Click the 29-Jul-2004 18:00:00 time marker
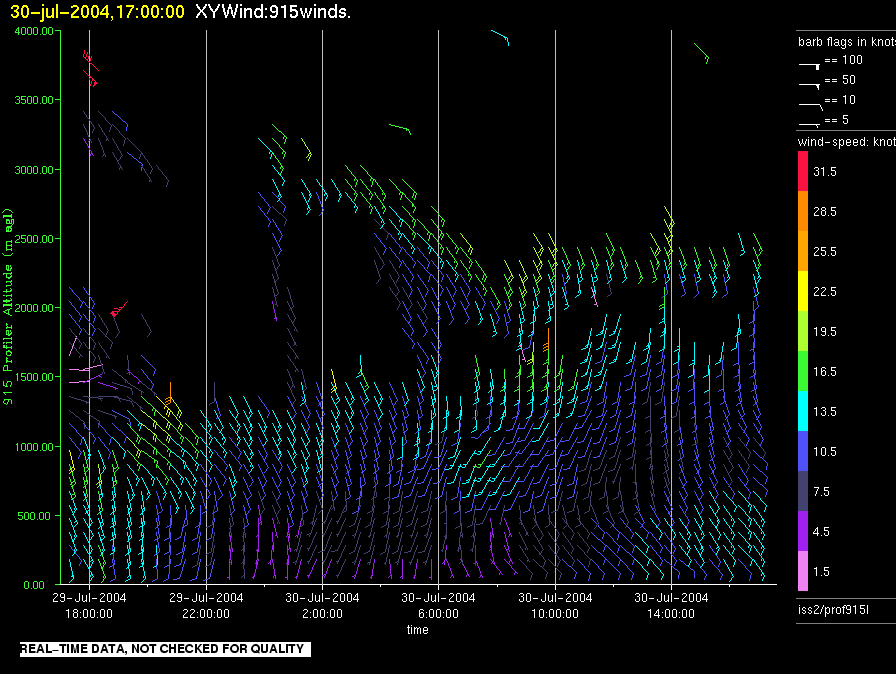Screen dimensions: 896x674 click(89, 605)
